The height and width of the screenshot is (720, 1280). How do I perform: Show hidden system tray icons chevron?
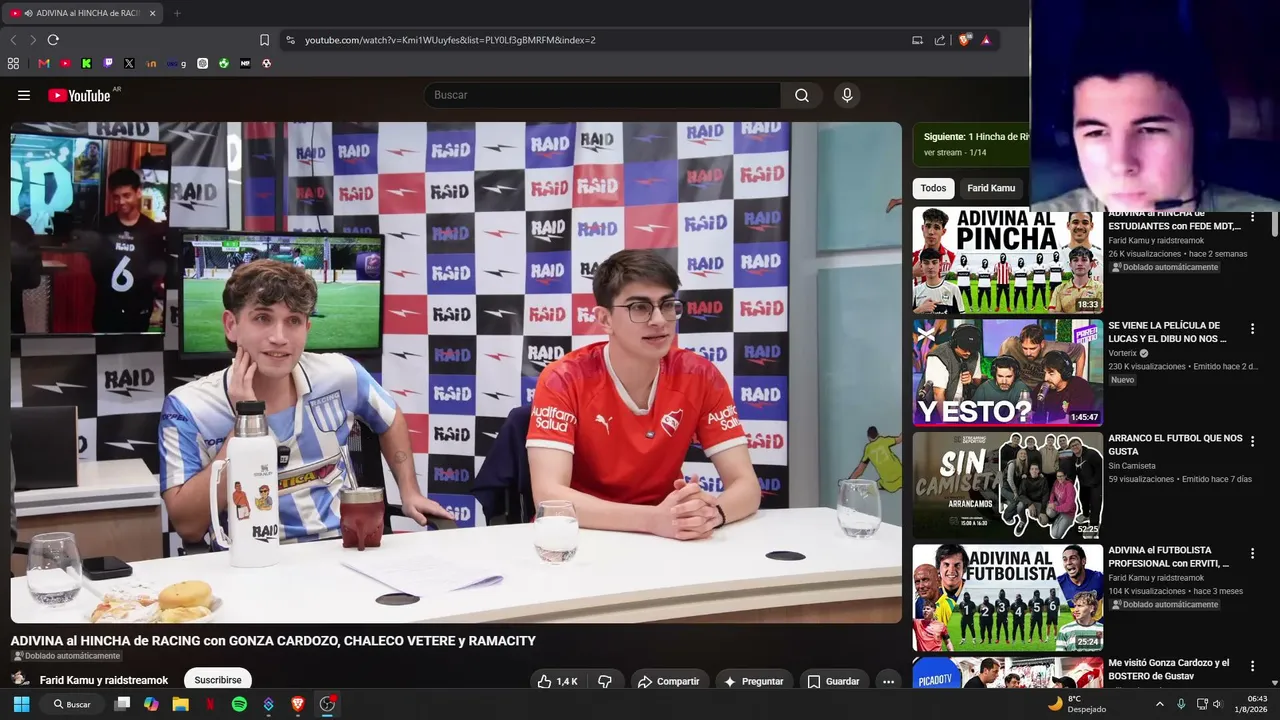1160,704
